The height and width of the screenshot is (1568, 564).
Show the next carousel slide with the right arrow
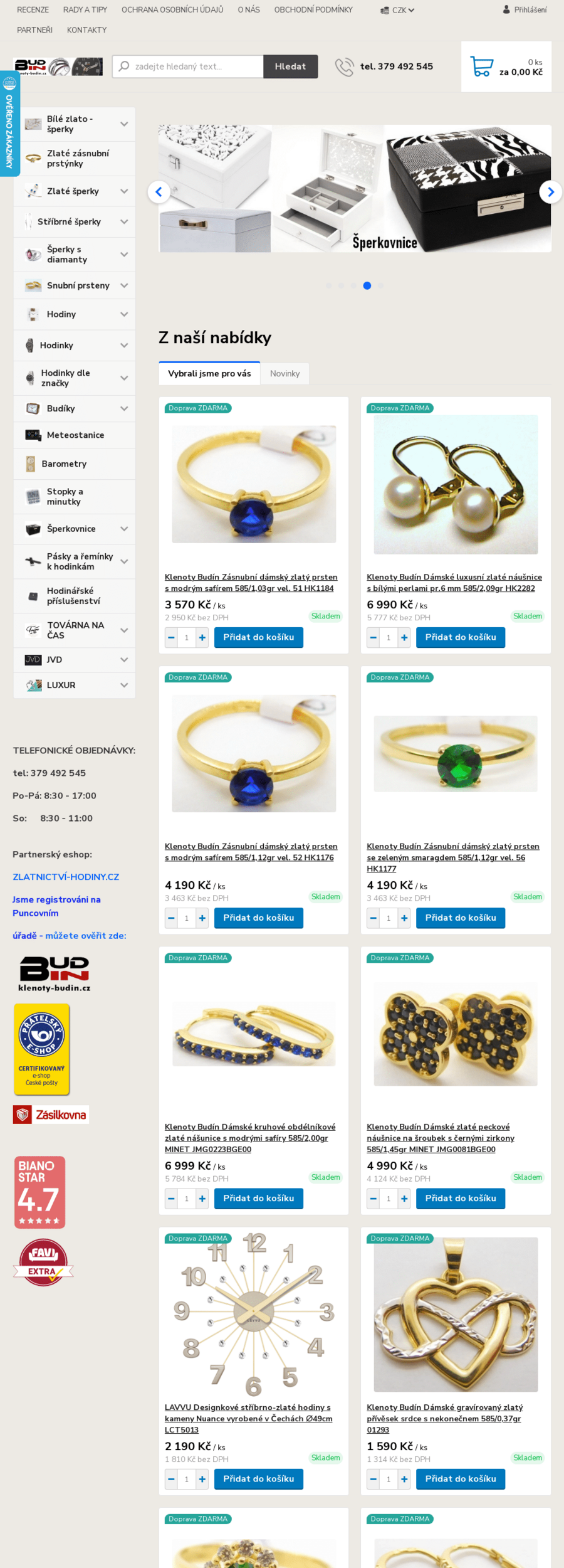[550, 192]
